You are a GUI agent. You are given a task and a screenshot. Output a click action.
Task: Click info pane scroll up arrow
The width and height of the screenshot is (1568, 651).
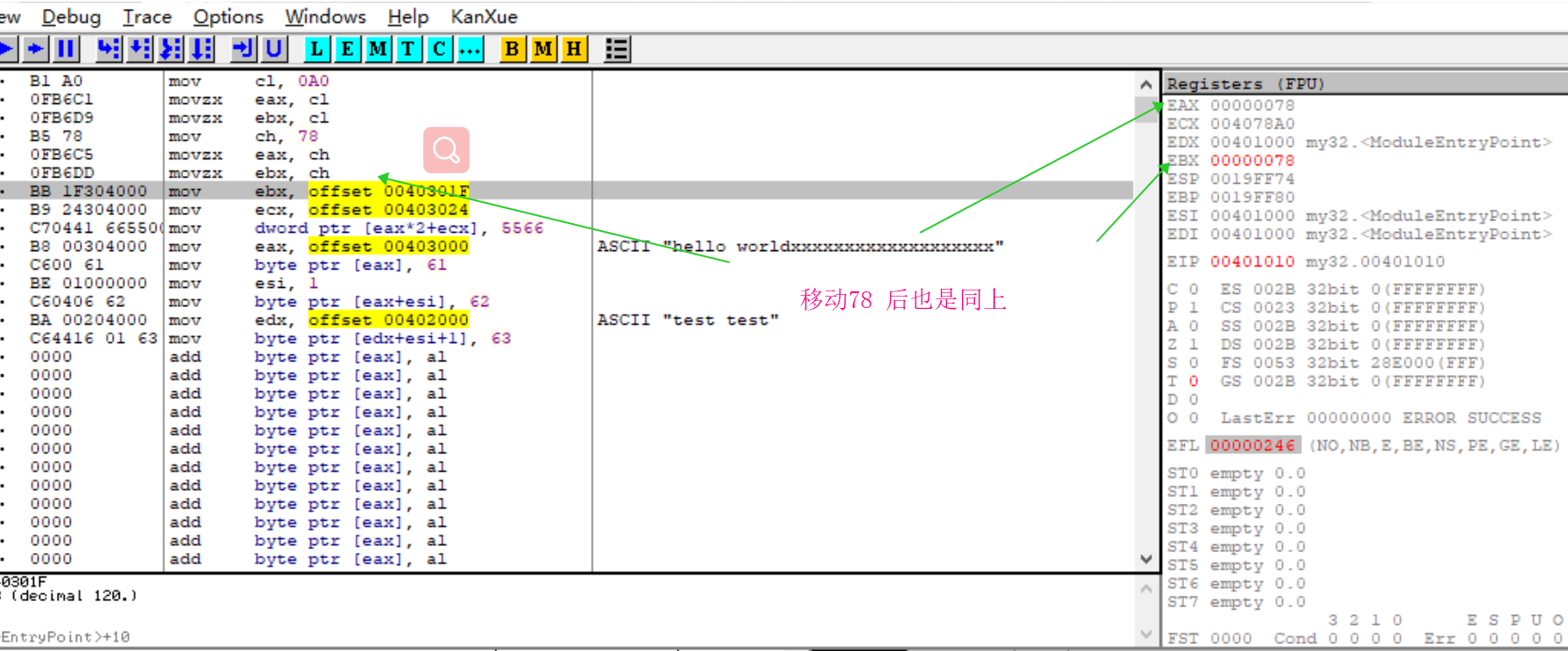click(x=1146, y=589)
